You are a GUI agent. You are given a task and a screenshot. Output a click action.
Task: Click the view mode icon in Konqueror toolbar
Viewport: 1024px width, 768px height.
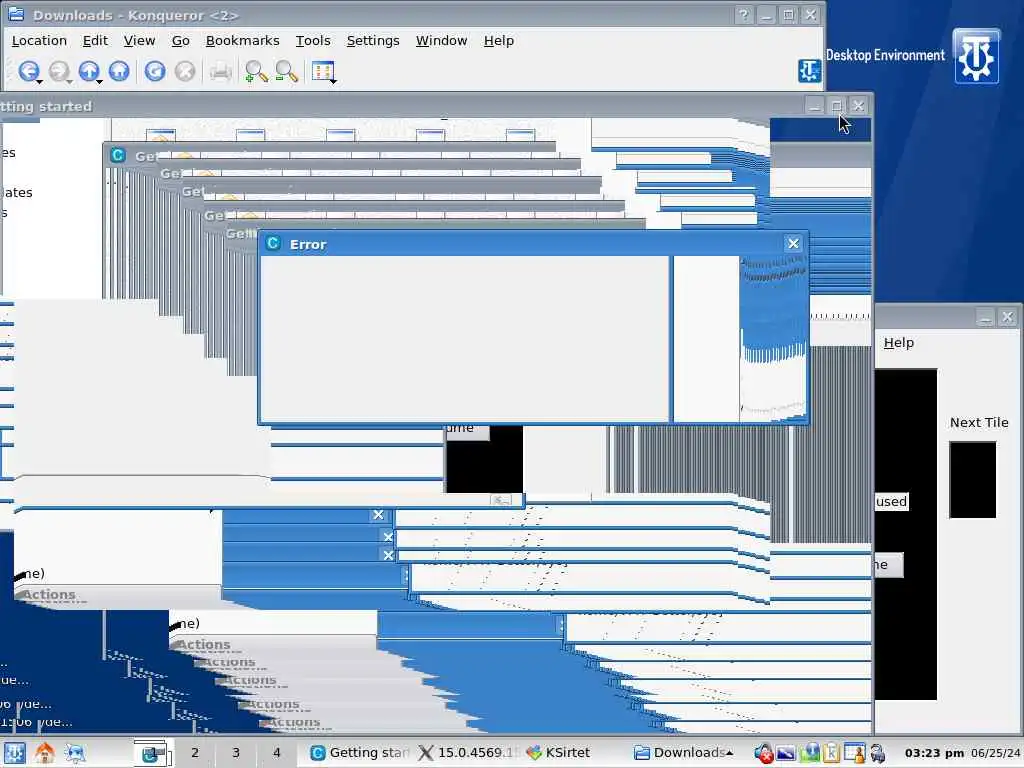(322, 71)
